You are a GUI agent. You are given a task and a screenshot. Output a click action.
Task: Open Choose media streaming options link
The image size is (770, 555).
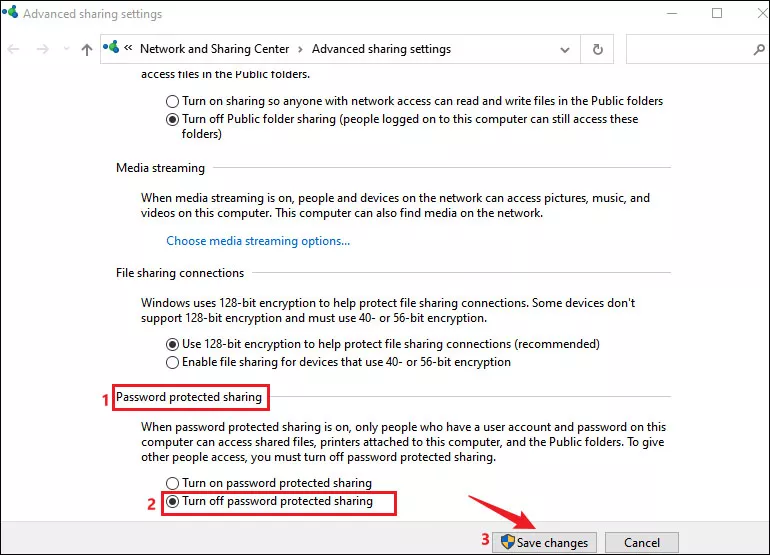pos(258,241)
